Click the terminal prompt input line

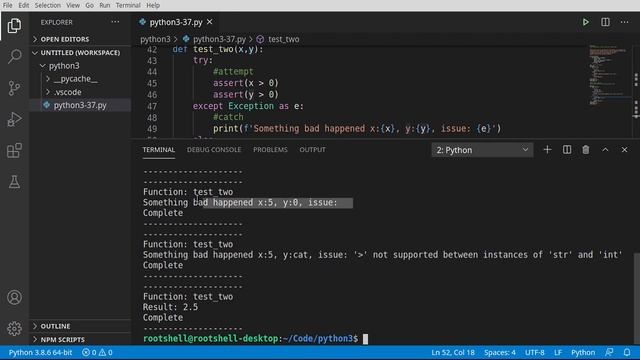click(x=256, y=338)
